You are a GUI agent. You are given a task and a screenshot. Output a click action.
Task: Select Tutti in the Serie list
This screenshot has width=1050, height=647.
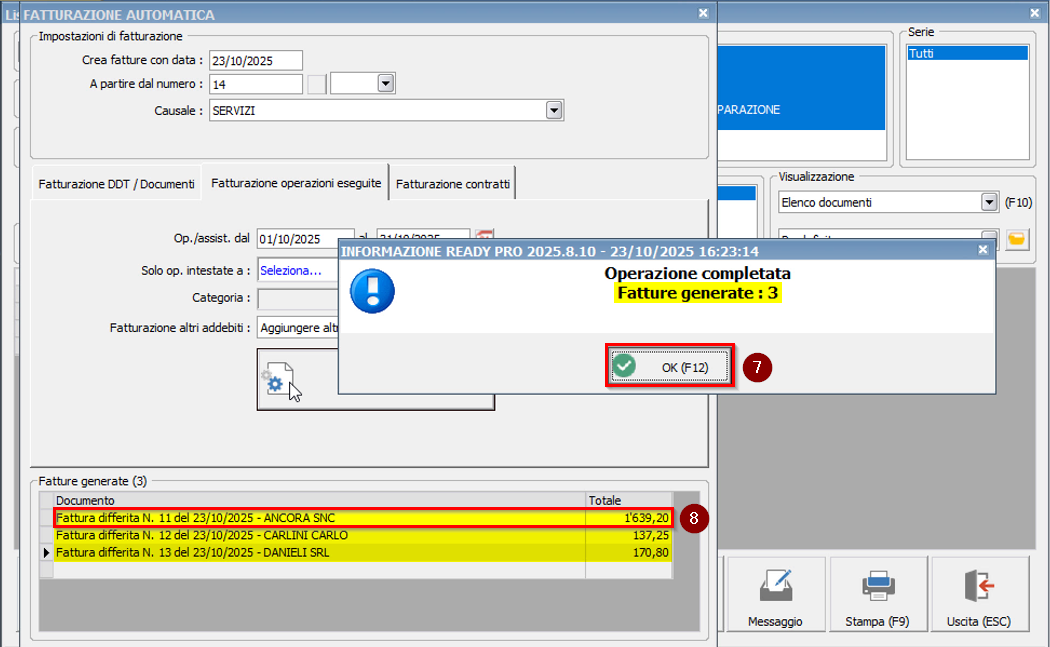point(966,54)
